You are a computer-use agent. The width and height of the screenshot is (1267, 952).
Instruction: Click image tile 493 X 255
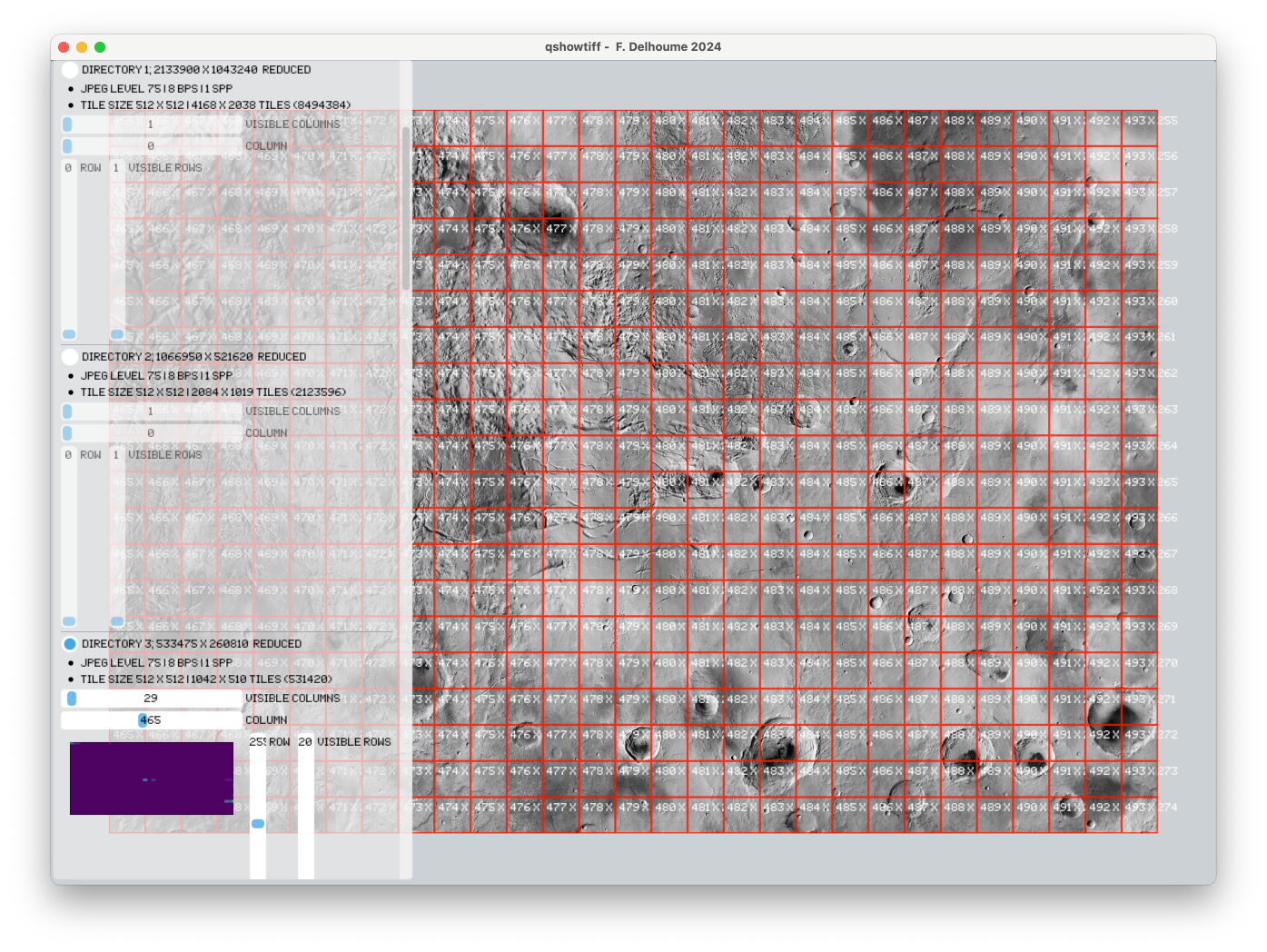point(1140,129)
